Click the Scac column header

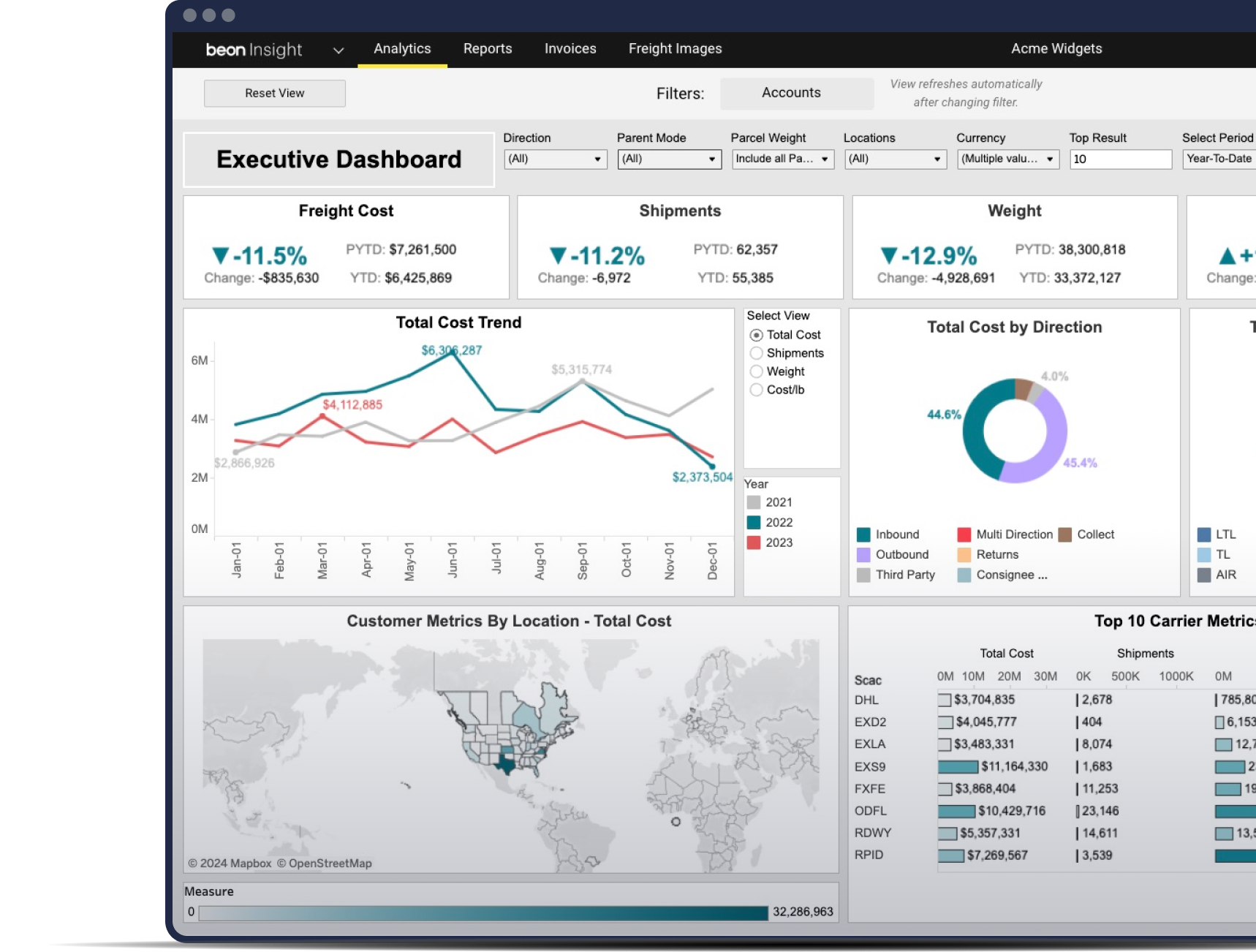tap(868, 681)
